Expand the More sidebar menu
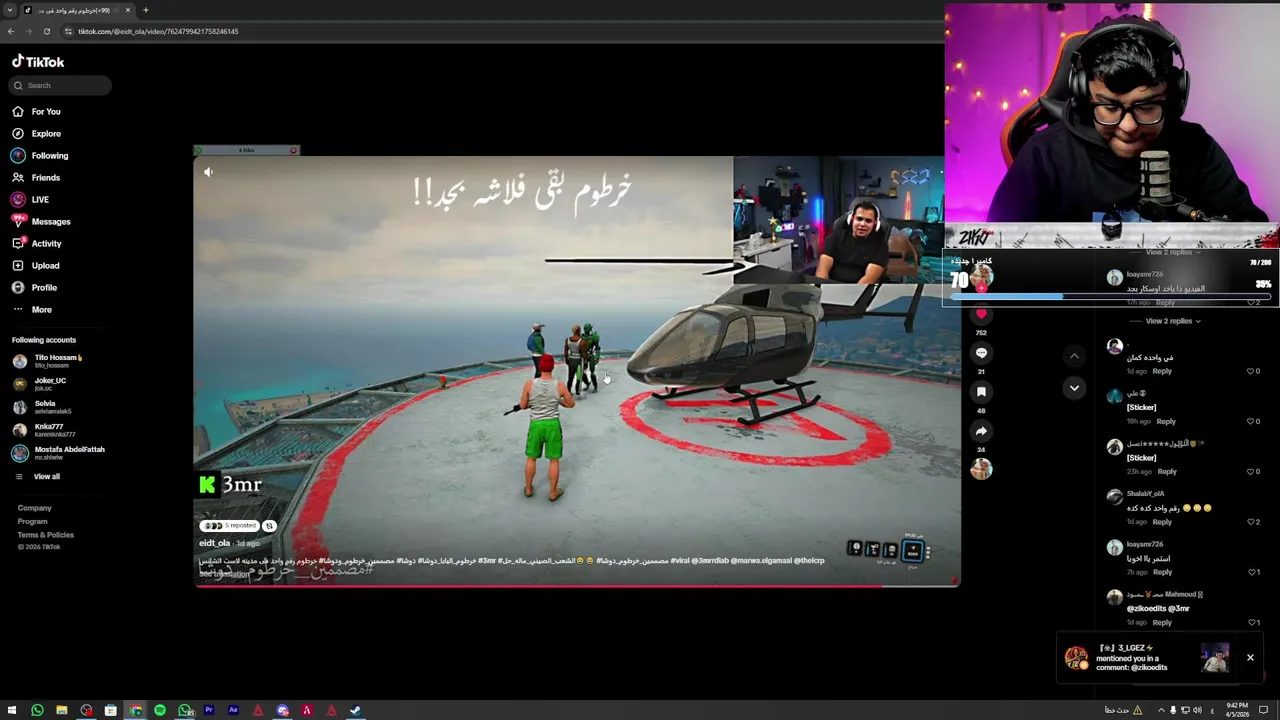Screen dimensions: 1280x720 click(32, 310)
